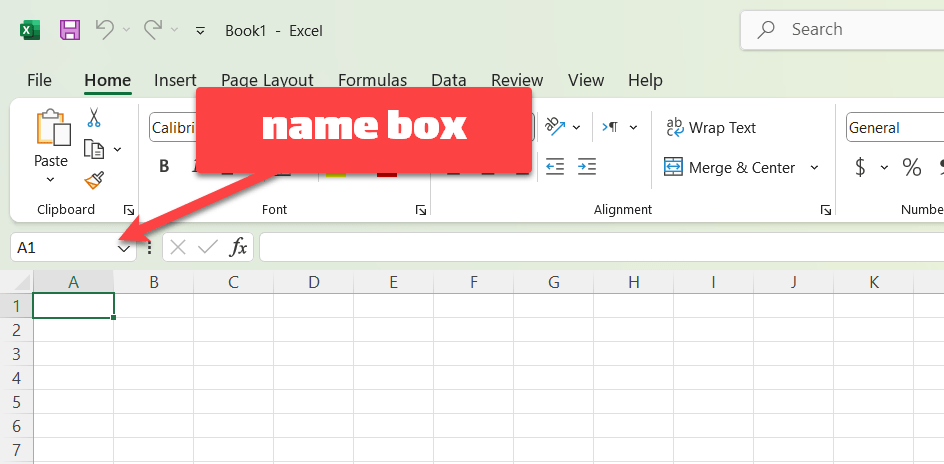This screenshot has width=944, height=464.
Task: Open Alignment settings dialog launcher
Action: [826, 210]
